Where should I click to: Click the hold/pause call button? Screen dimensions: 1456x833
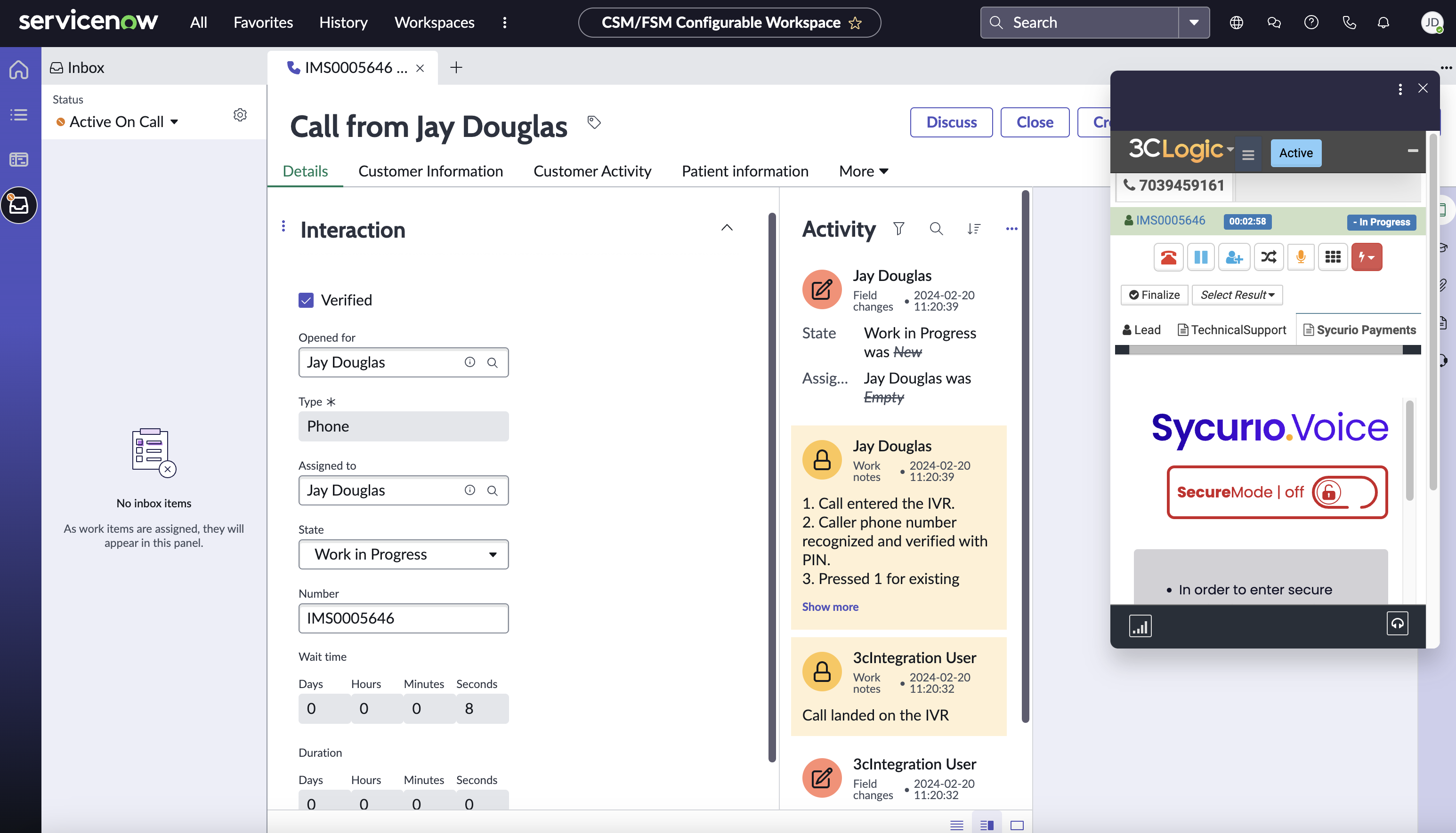tap(1200, 257)
